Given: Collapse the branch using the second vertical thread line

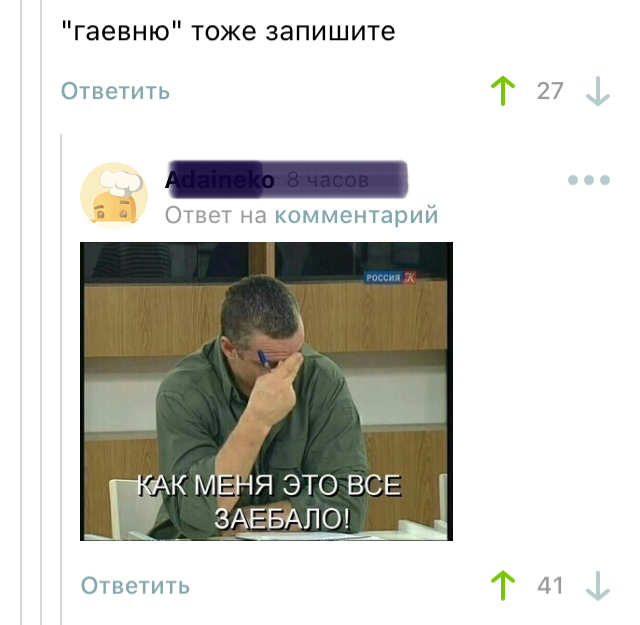Looking at the screenshot, I should (x=41, y=312).
